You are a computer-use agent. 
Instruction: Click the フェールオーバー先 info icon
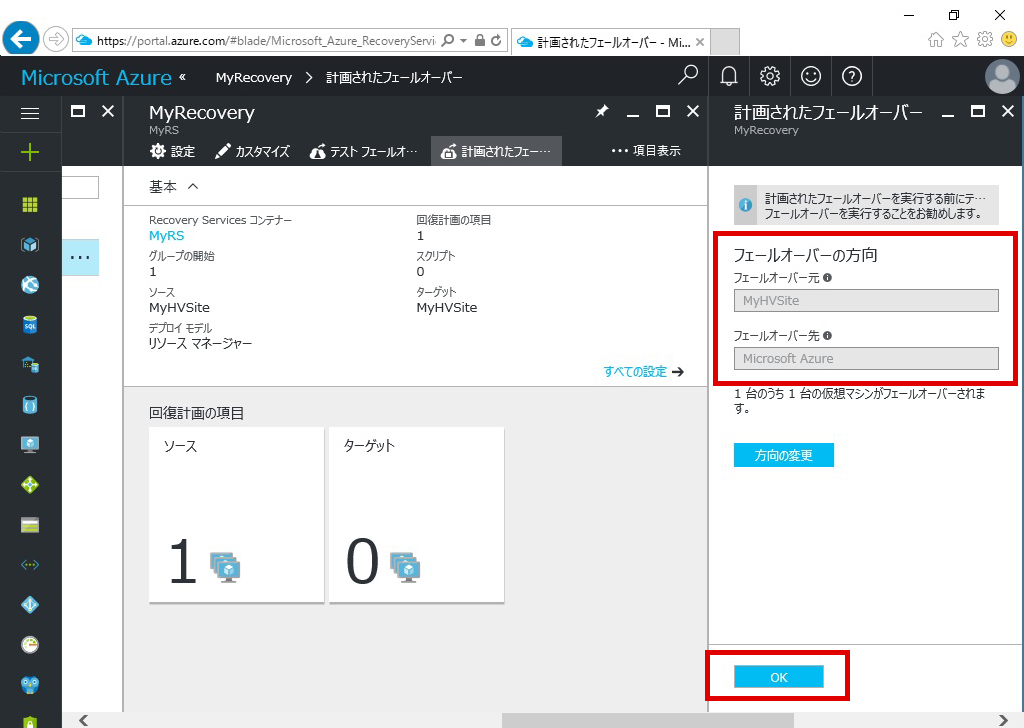[827, 336]
